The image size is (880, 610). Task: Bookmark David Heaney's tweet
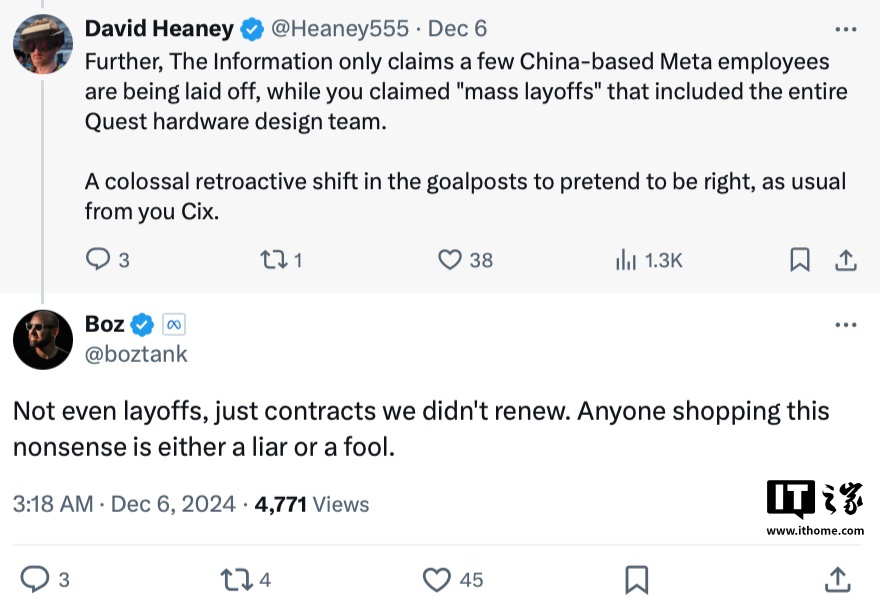coord(800,260)
